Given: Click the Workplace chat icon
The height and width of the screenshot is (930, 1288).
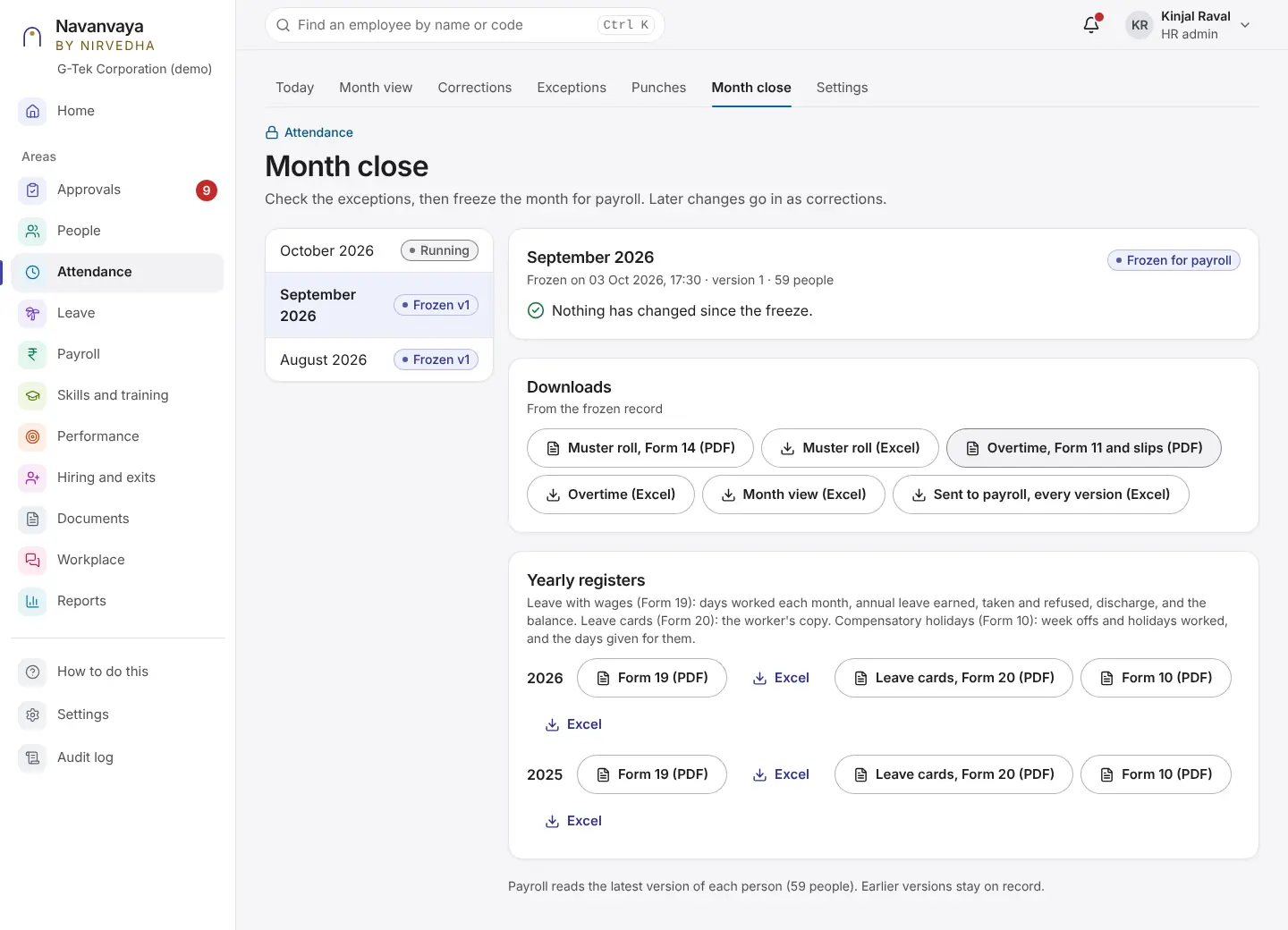Looking at the screenshot, I should (33, 560).
